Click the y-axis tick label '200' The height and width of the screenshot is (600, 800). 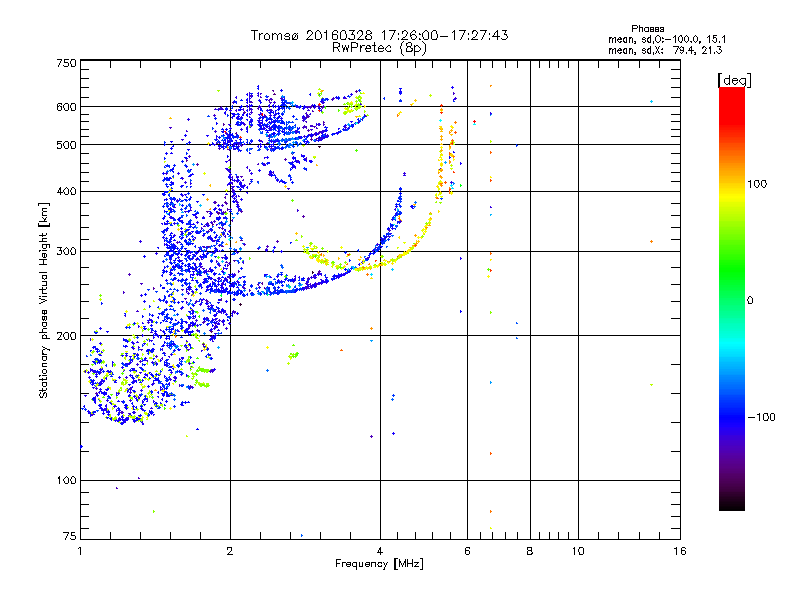pyautogui.click(x=66, y=336)
